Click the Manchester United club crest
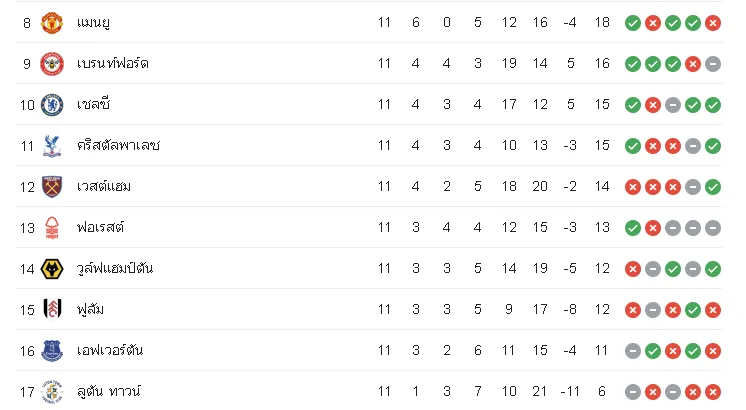 52,22
